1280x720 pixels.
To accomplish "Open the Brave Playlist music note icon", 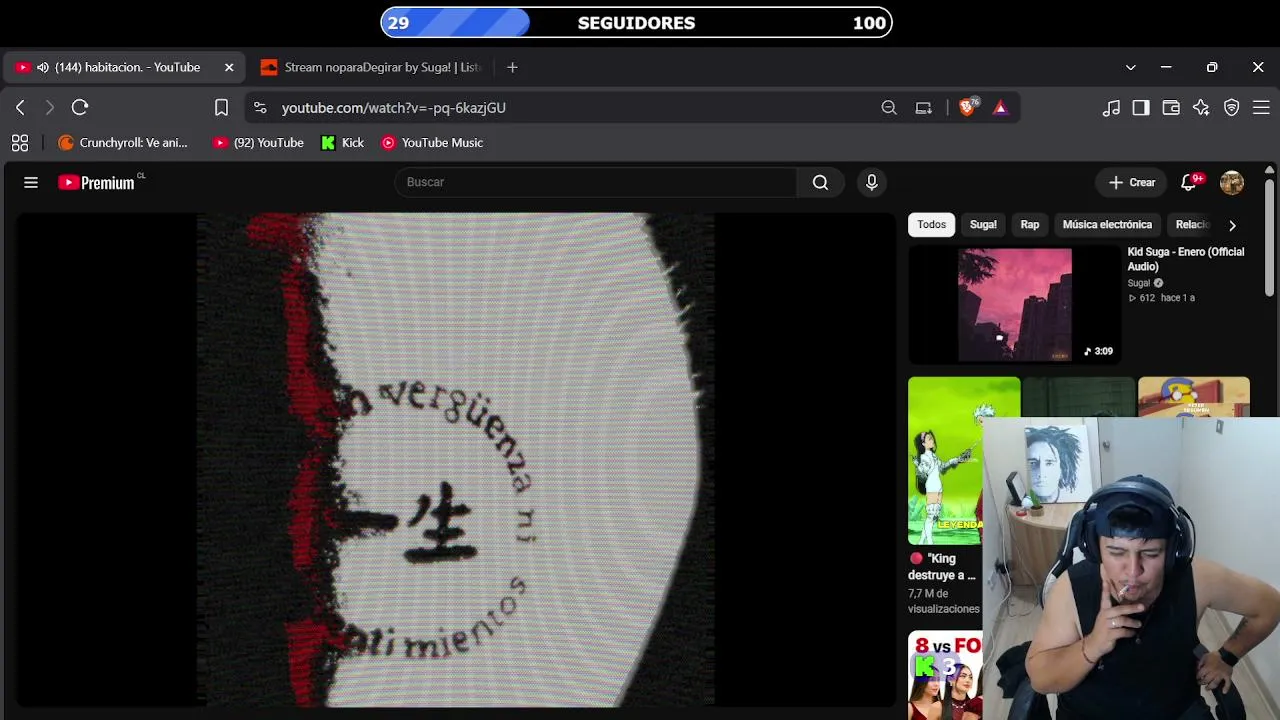I will [1111, 107].
